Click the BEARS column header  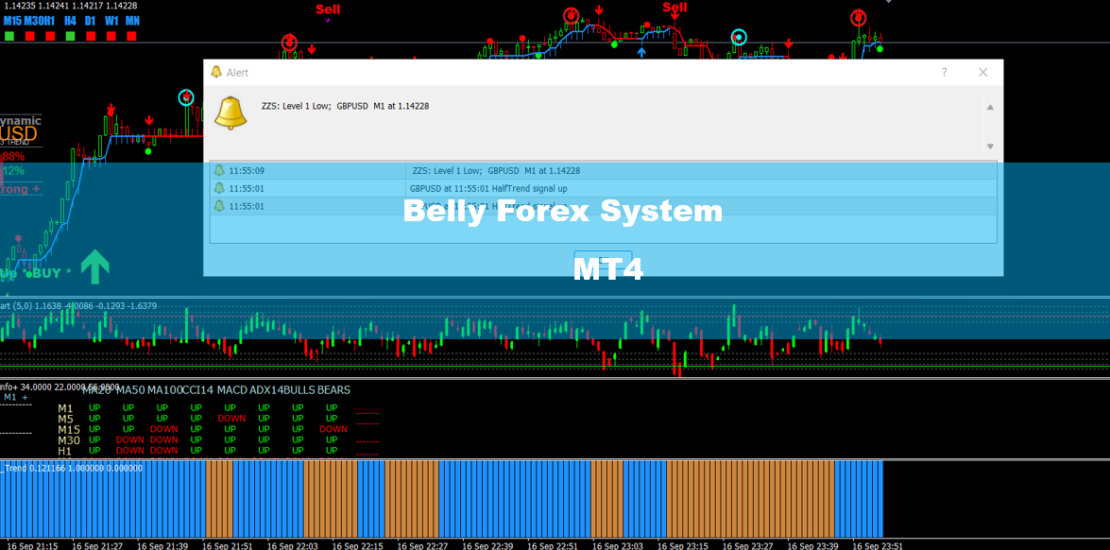(x=333, y=389)
